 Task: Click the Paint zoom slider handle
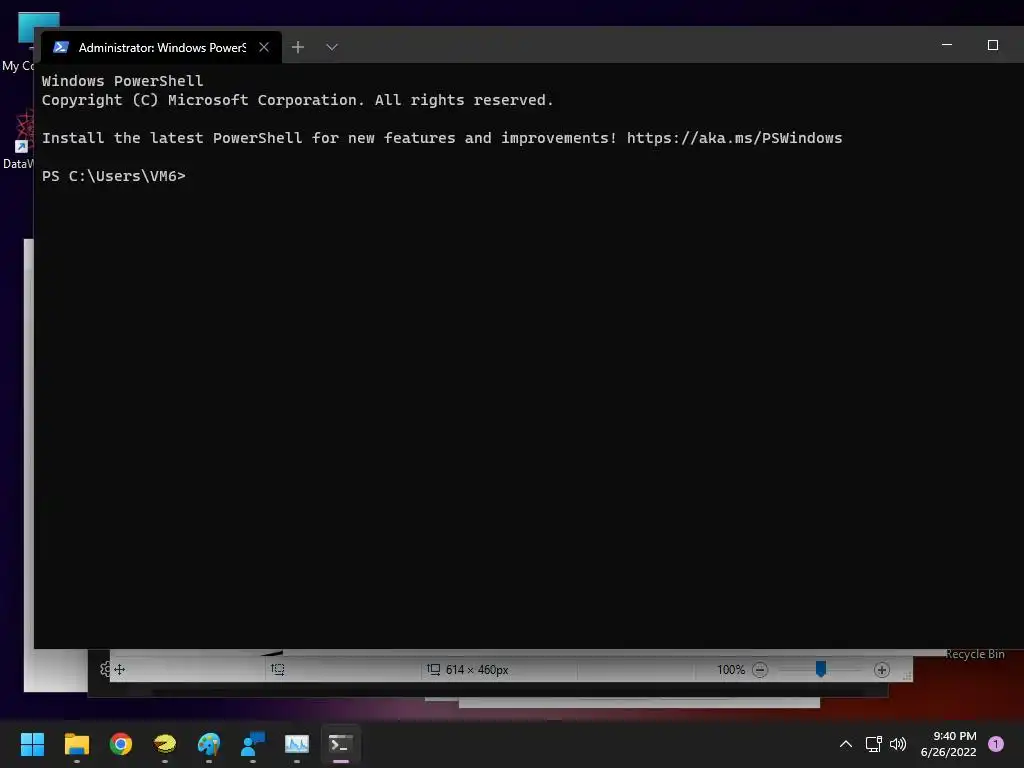tap(821, 669)
